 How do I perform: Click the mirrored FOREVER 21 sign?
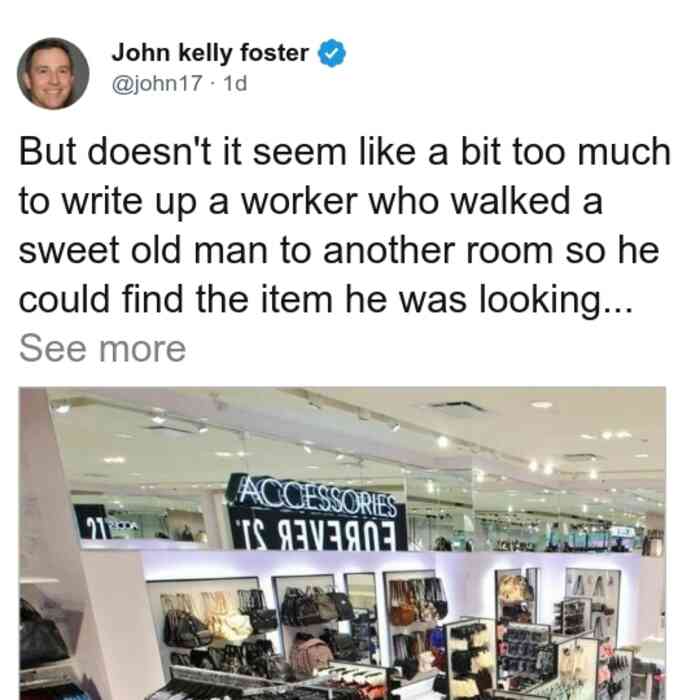coord(317,534)
